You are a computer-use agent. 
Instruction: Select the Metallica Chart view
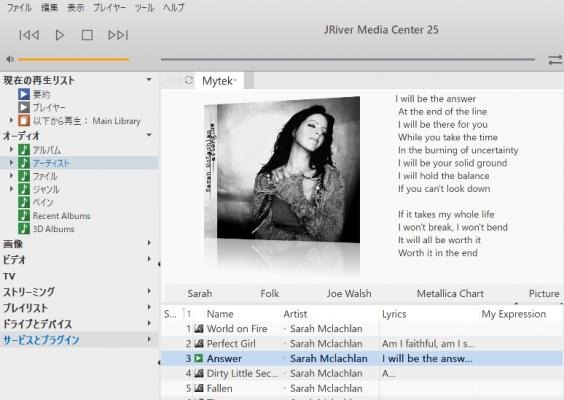(450, 294)
